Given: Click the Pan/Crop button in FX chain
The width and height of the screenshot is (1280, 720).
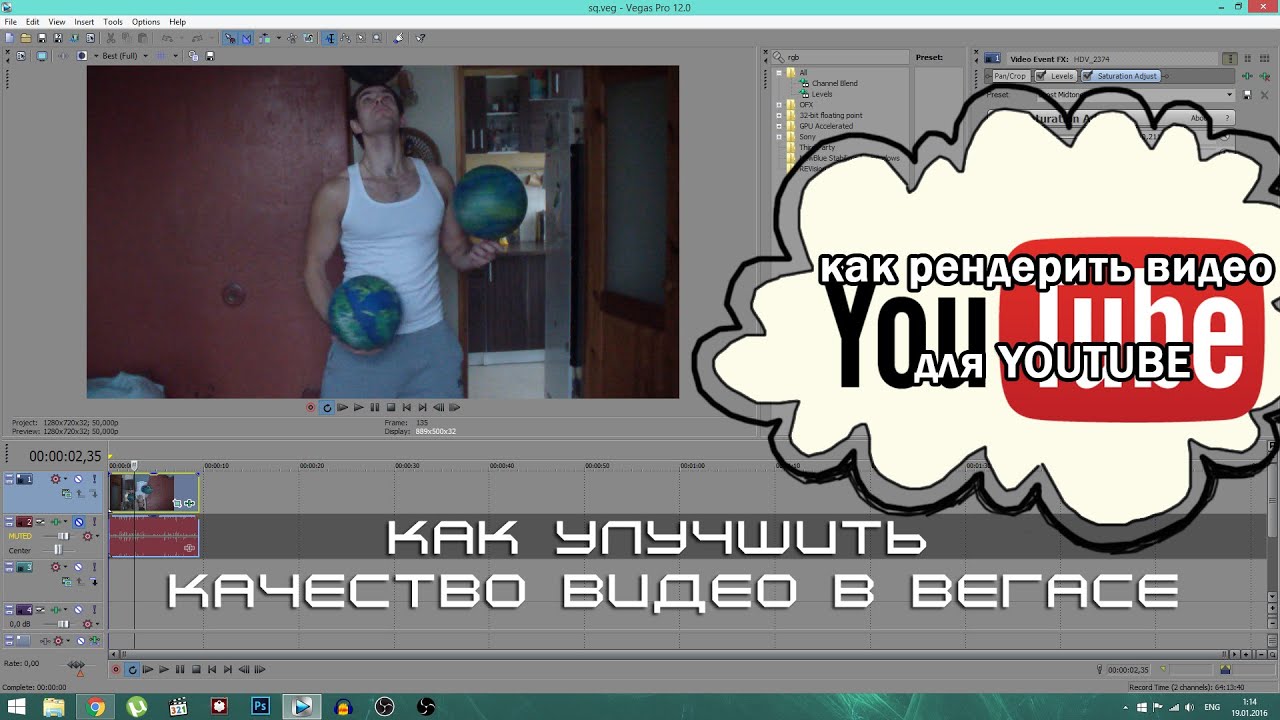Looking at the screenshot, I should click(1009, 76).
